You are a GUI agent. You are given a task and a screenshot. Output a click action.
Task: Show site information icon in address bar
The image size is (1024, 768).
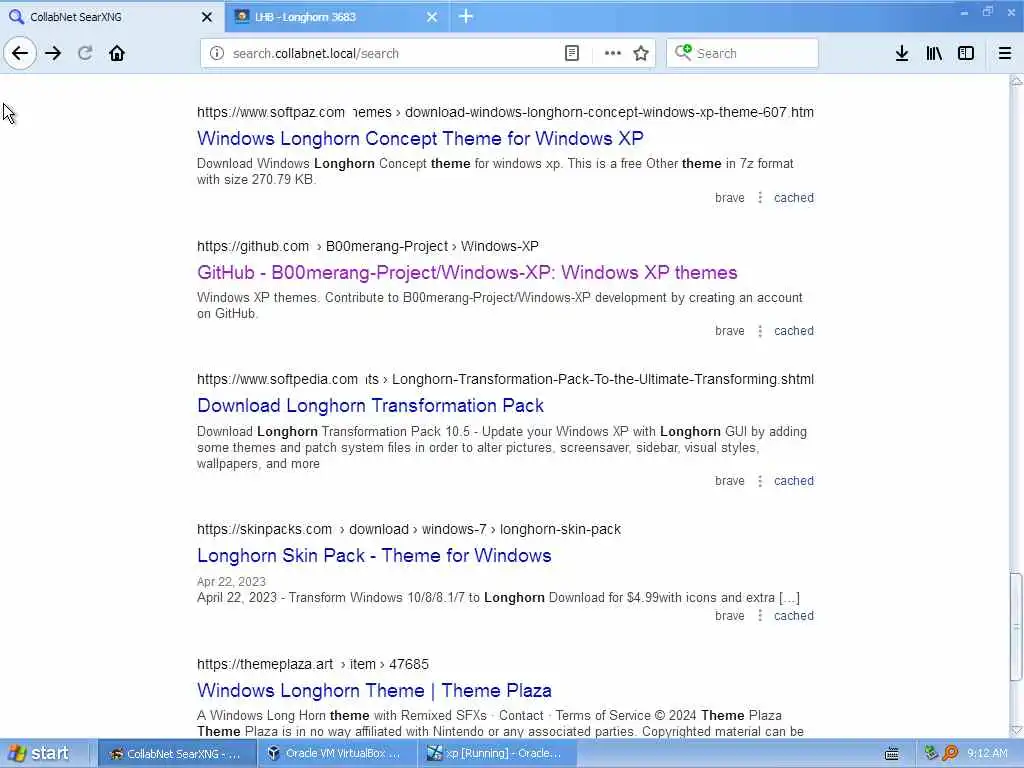[x=216, y=53]
